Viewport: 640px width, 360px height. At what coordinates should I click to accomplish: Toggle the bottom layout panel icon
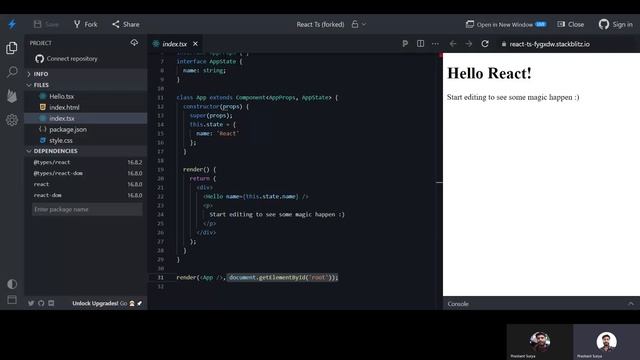pyautogui.click(x=12, y=300)
